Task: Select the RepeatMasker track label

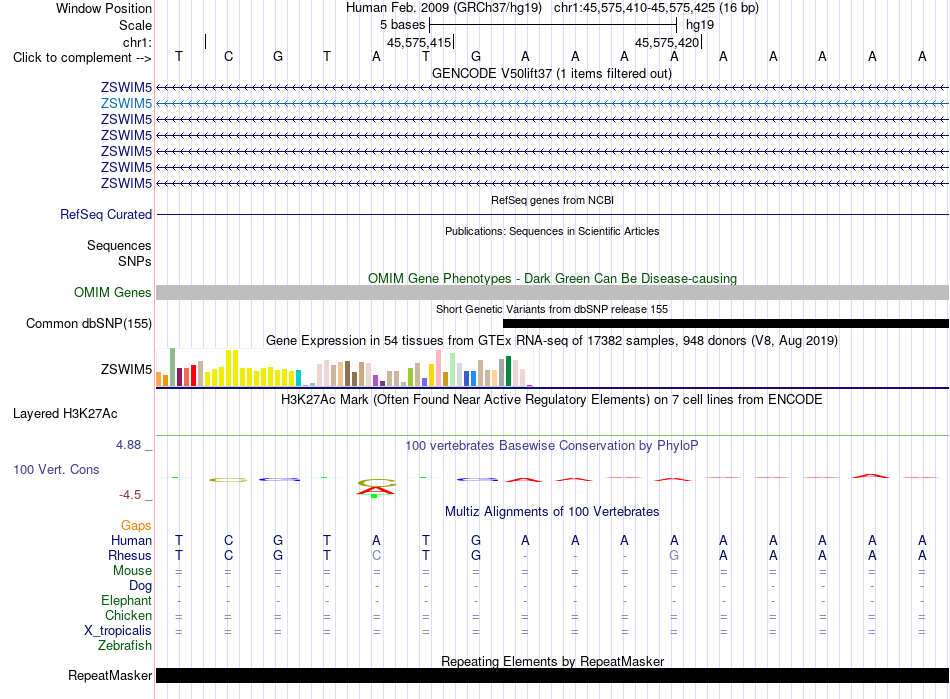Action: click(x=110, y=675)
